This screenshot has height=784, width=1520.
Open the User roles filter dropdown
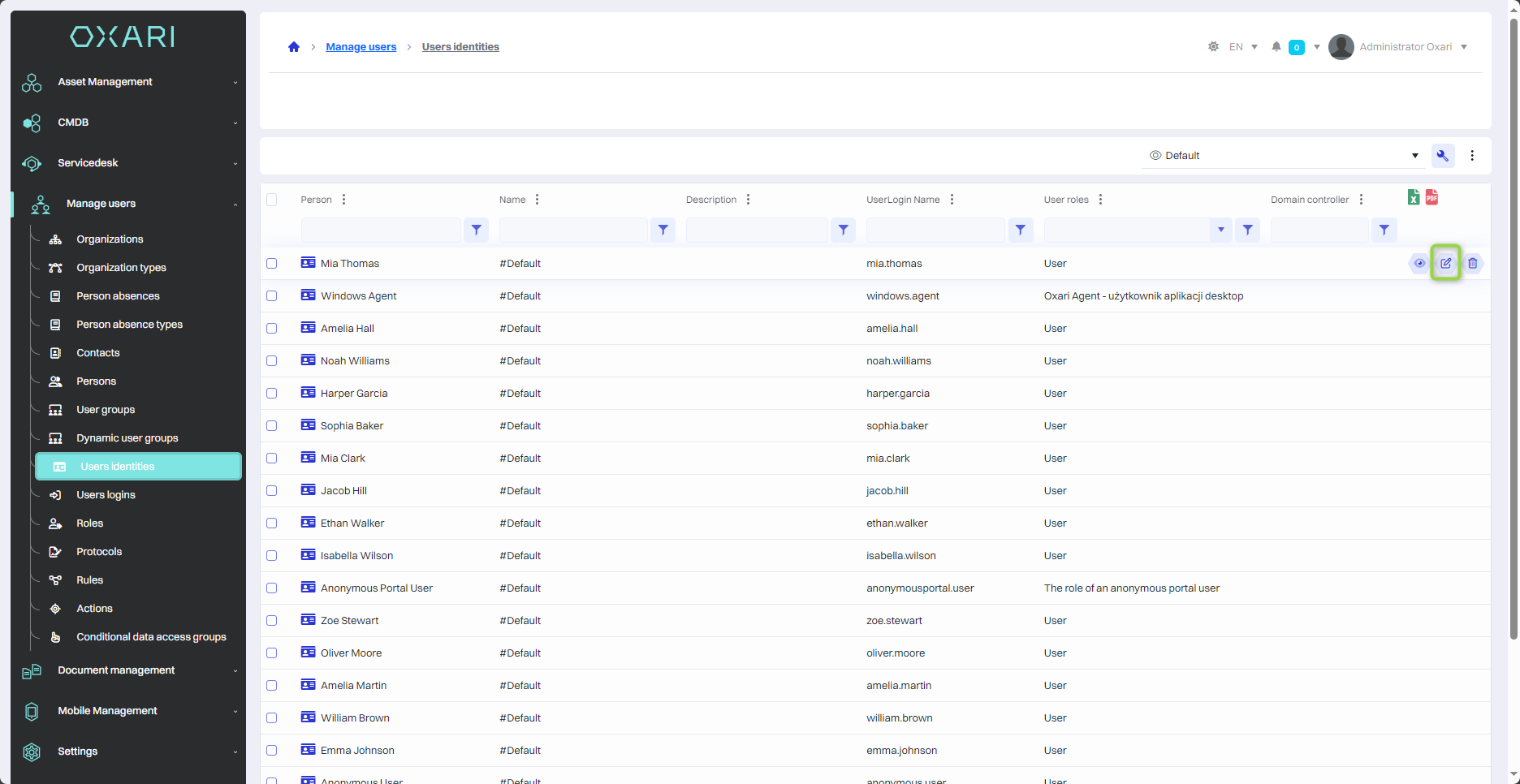coord(1220,230)
